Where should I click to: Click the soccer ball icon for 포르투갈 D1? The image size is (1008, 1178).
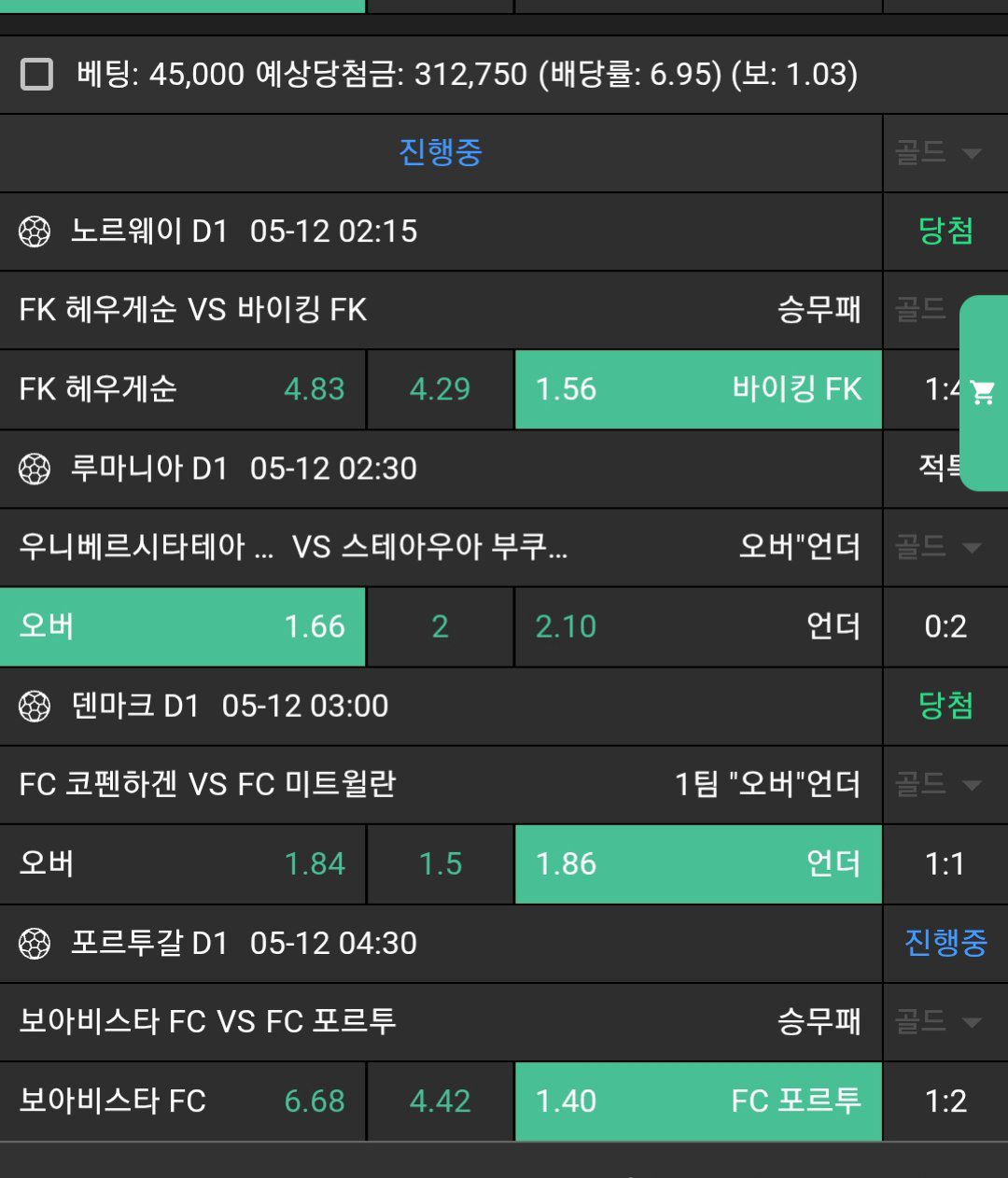35,944
